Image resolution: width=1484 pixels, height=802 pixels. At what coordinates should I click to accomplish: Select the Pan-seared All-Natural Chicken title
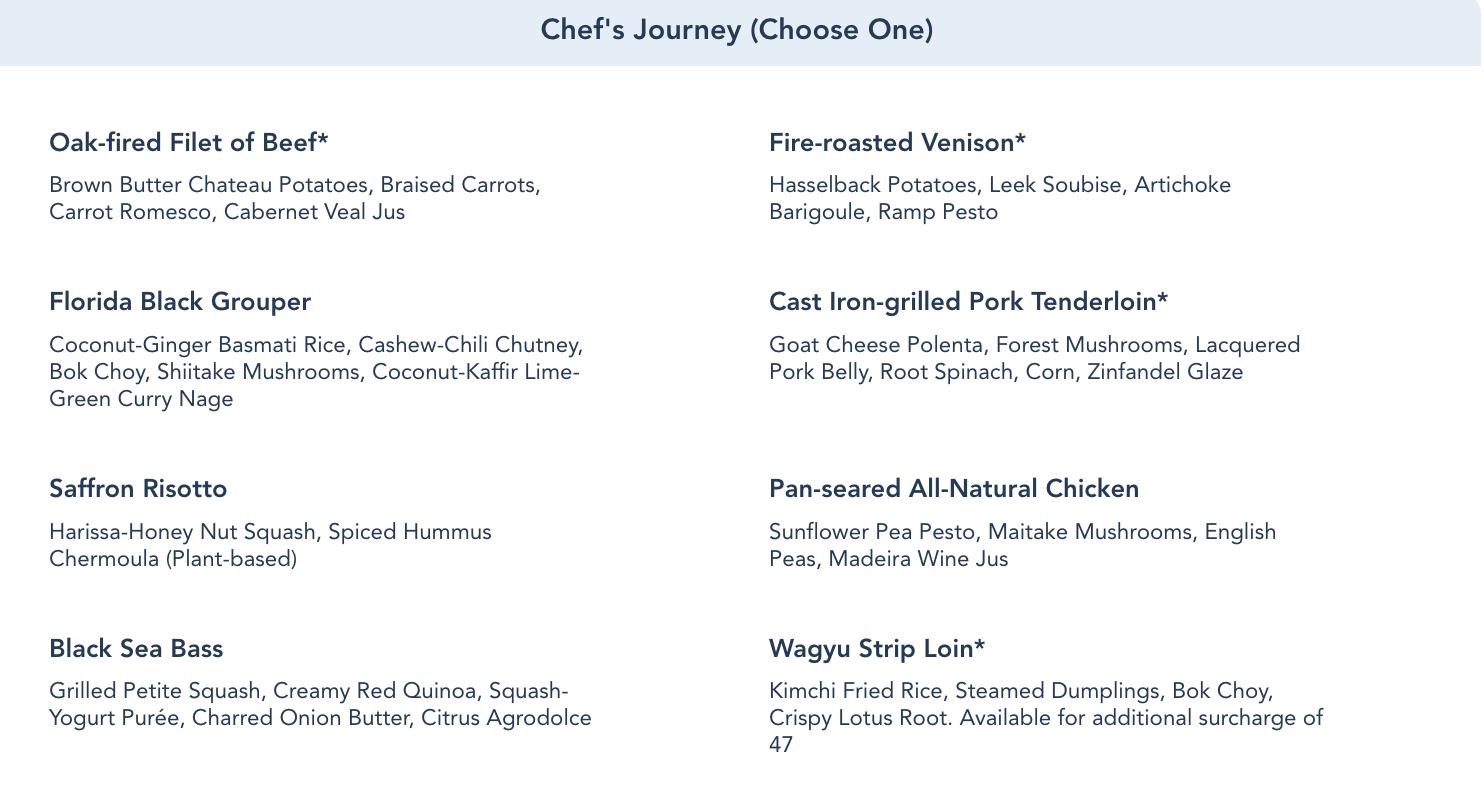pyautogui.click(x=954, y=489)
